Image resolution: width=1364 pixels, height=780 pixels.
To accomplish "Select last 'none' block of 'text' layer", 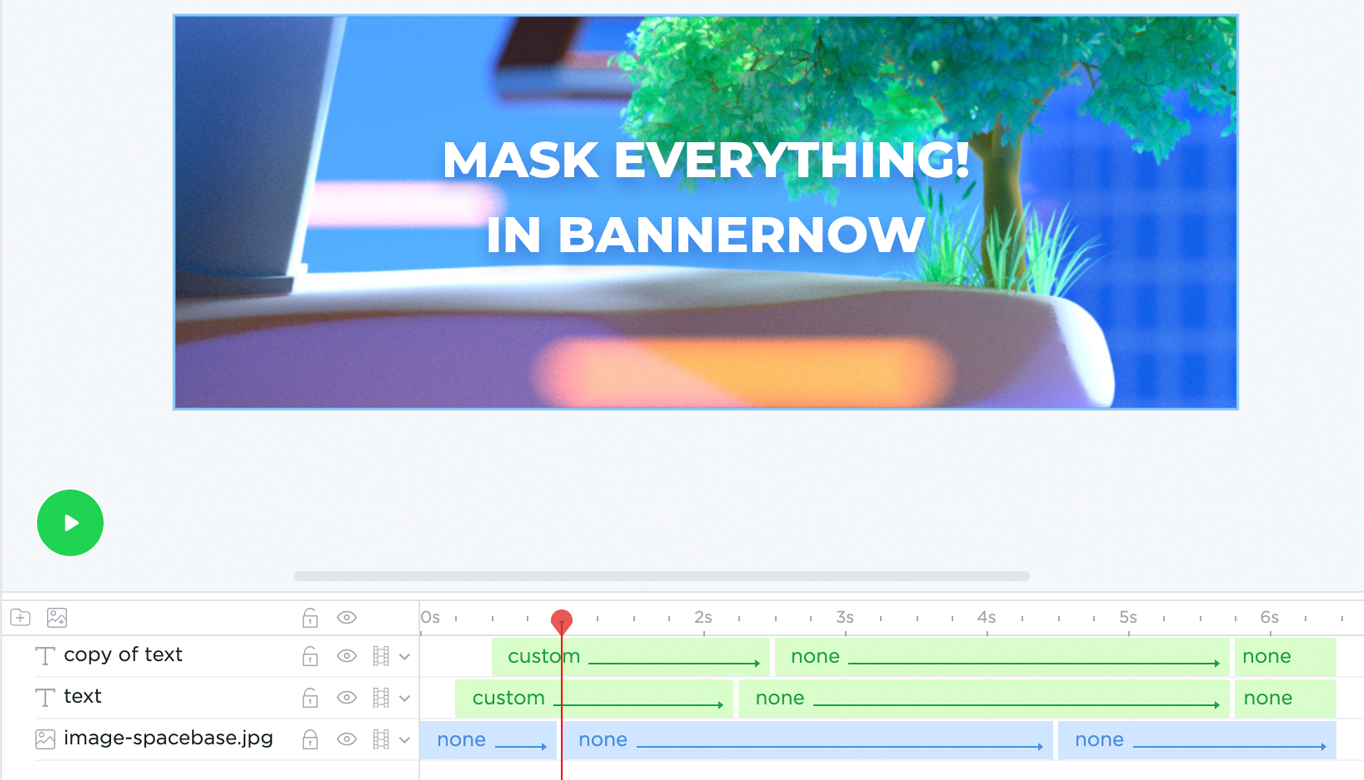I will pyautogui.click(x=1285, y=698).
